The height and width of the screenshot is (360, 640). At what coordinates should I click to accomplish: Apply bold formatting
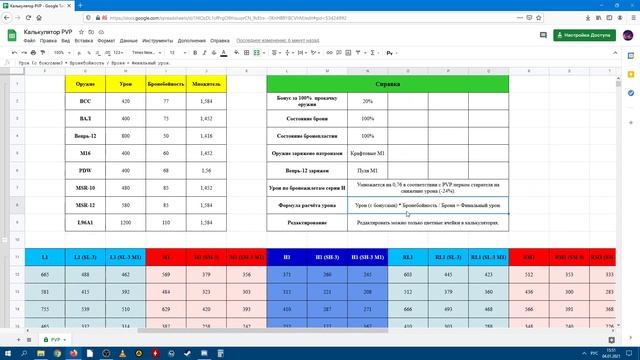click(x=195, y=53)
